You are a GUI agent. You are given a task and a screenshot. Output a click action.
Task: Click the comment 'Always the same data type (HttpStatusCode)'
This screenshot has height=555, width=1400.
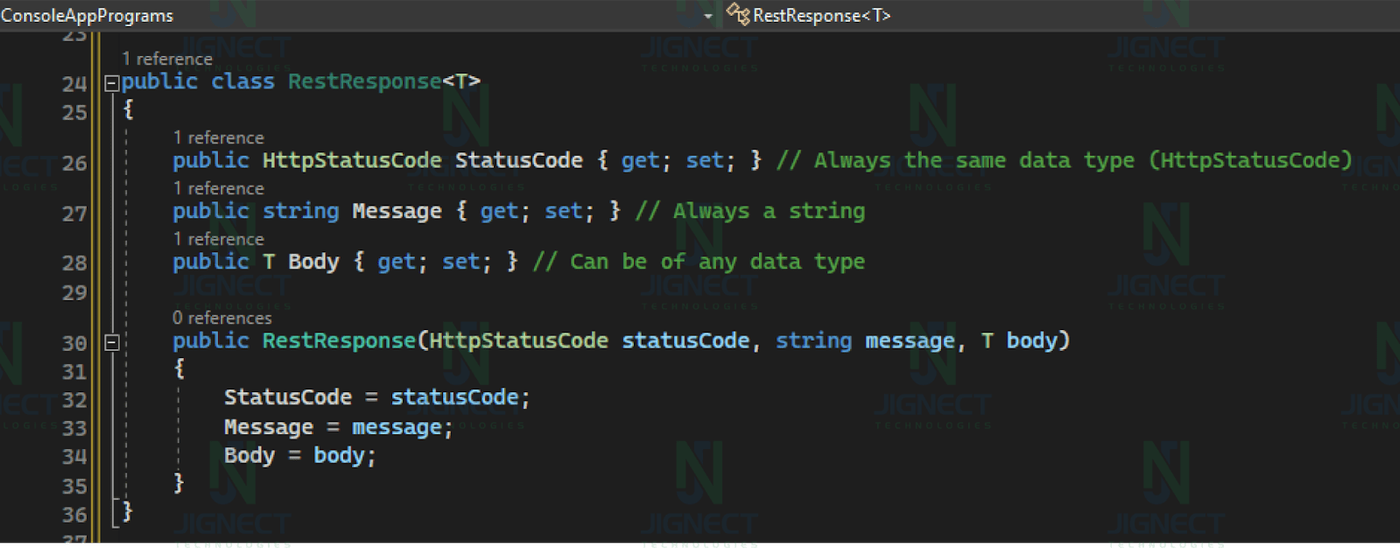click(x=1064, y=161)
